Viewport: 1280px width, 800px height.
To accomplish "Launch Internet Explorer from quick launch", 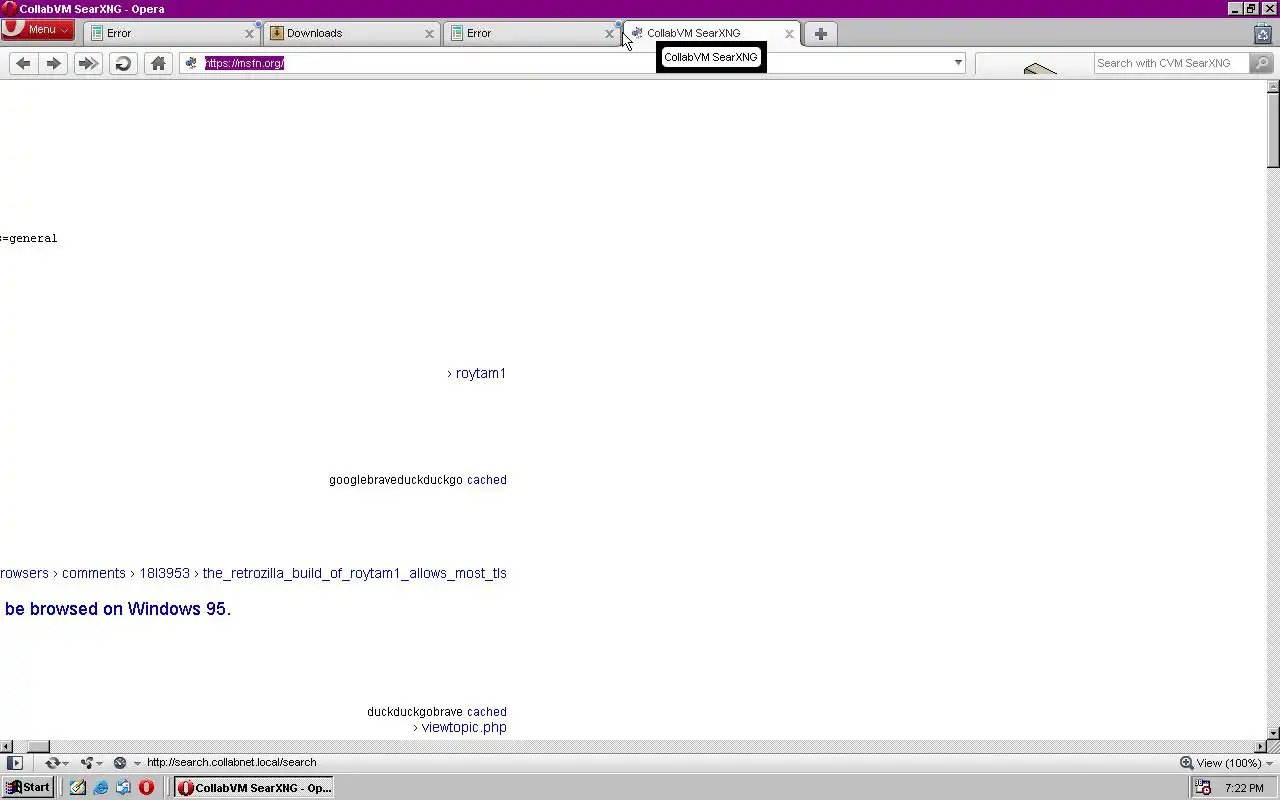I will [x=101, y=787].
